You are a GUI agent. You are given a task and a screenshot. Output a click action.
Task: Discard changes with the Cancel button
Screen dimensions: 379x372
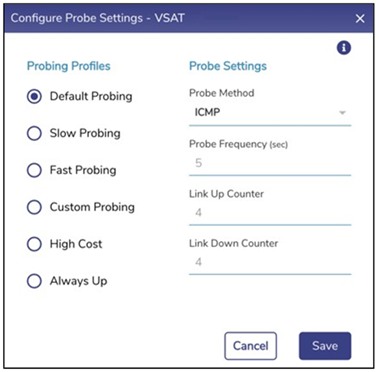[x=251, y=346]
